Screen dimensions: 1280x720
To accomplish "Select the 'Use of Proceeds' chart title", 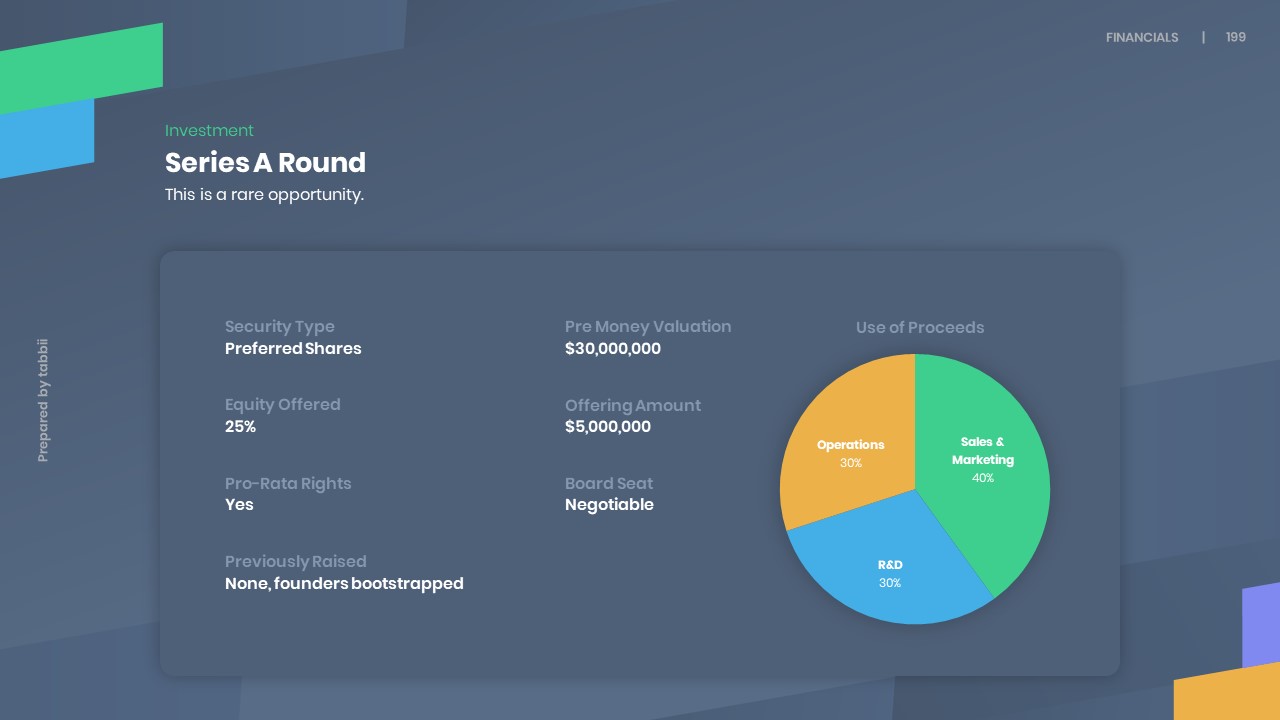I will click(x=920, y=327).
